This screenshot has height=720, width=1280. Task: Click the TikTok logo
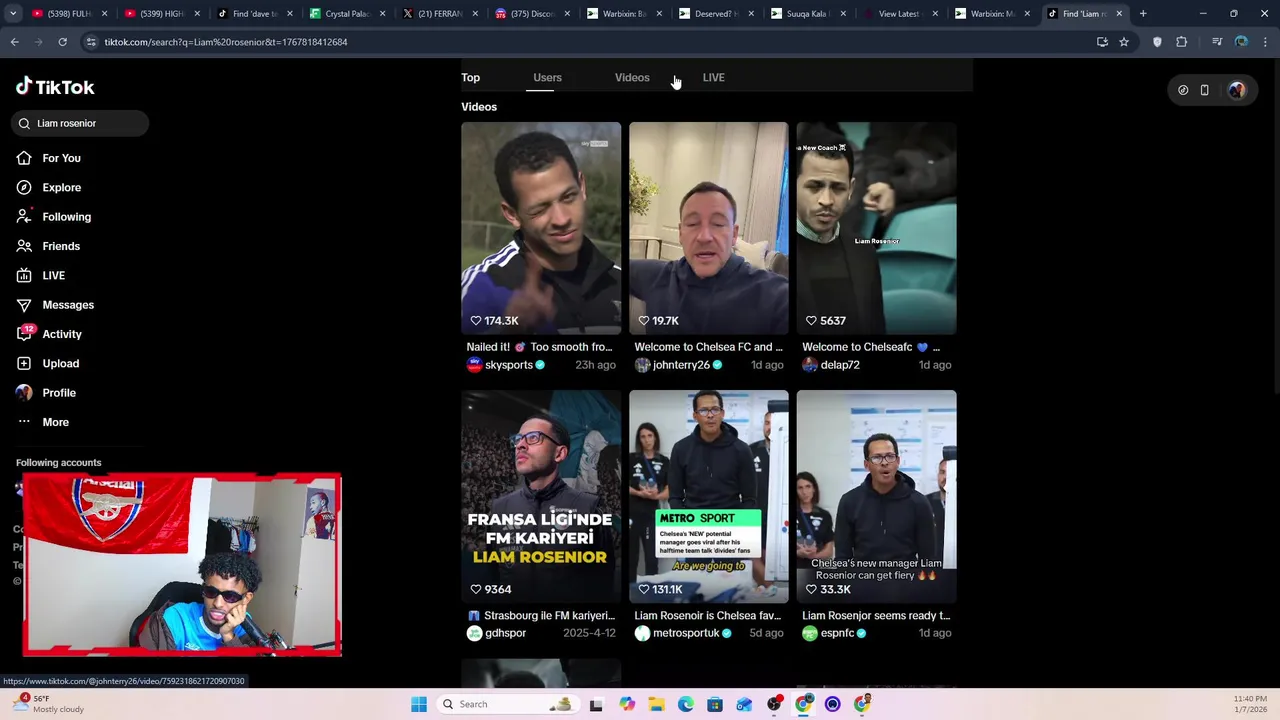(x=55, y=87)
